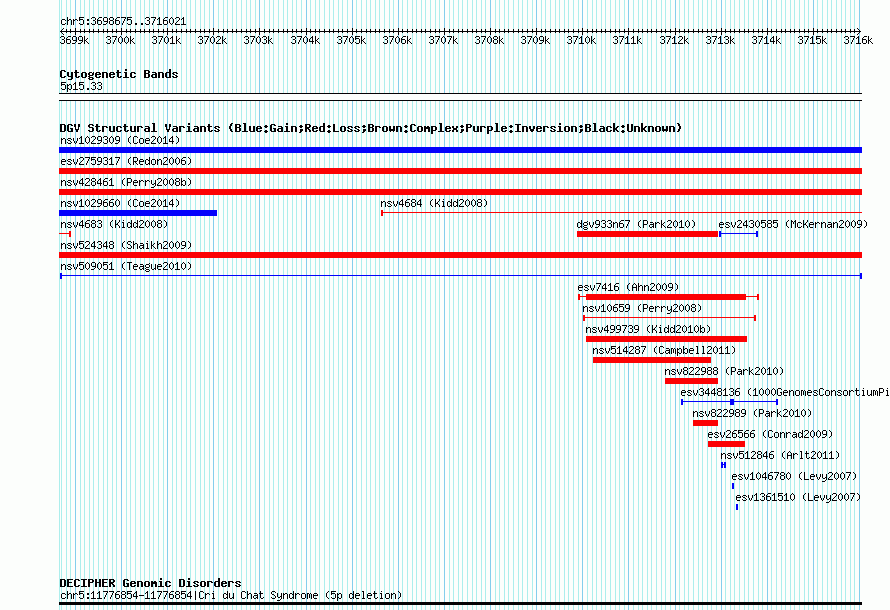Screen dimensions: 890x610
Task: Click the red esv7416 (Ahn2009) bar
Action: pos(668,297)
